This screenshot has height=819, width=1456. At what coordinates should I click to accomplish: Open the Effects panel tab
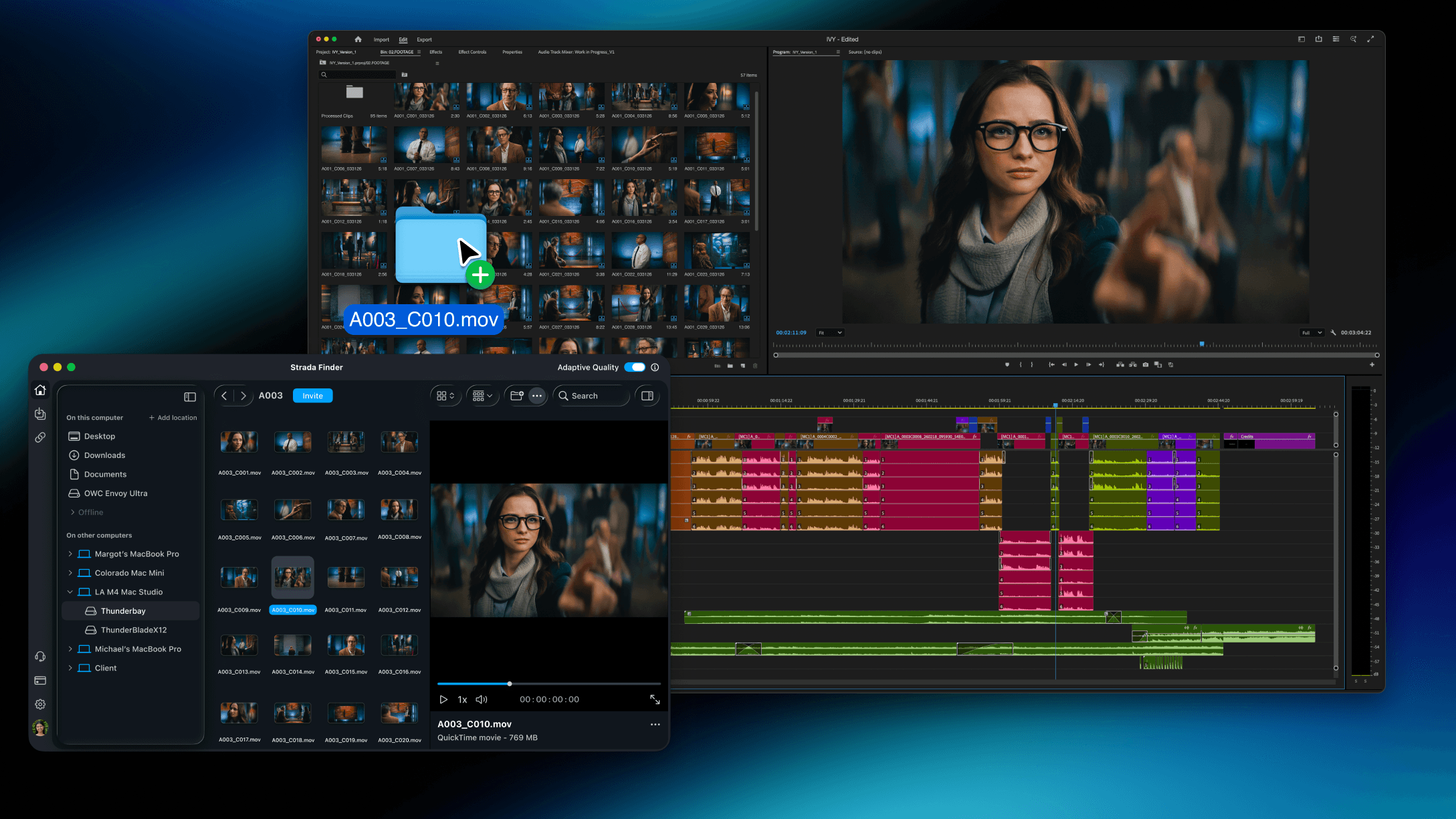tap(435, 52)
